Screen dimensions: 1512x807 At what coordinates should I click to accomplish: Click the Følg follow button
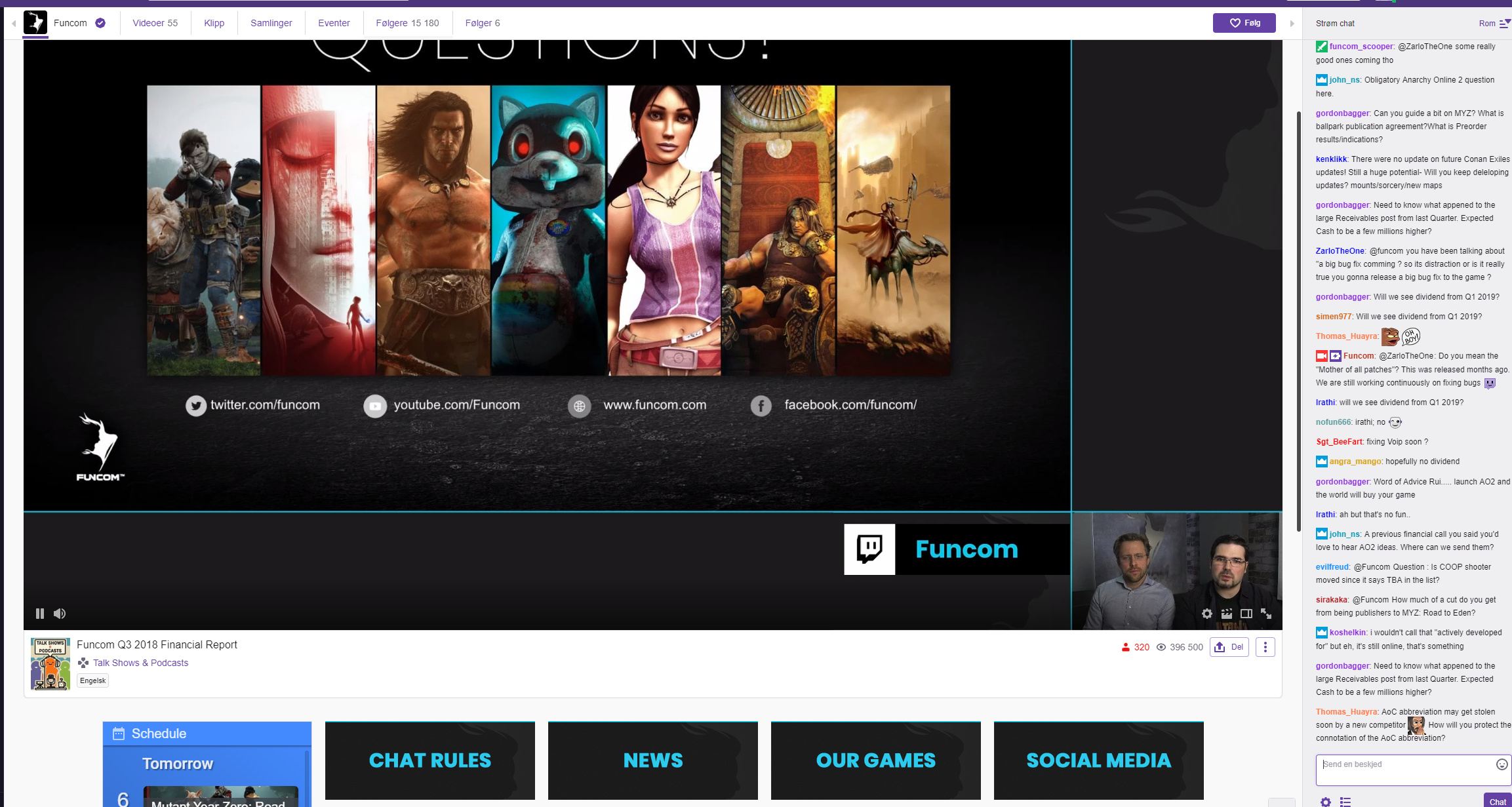point(1244,23)
